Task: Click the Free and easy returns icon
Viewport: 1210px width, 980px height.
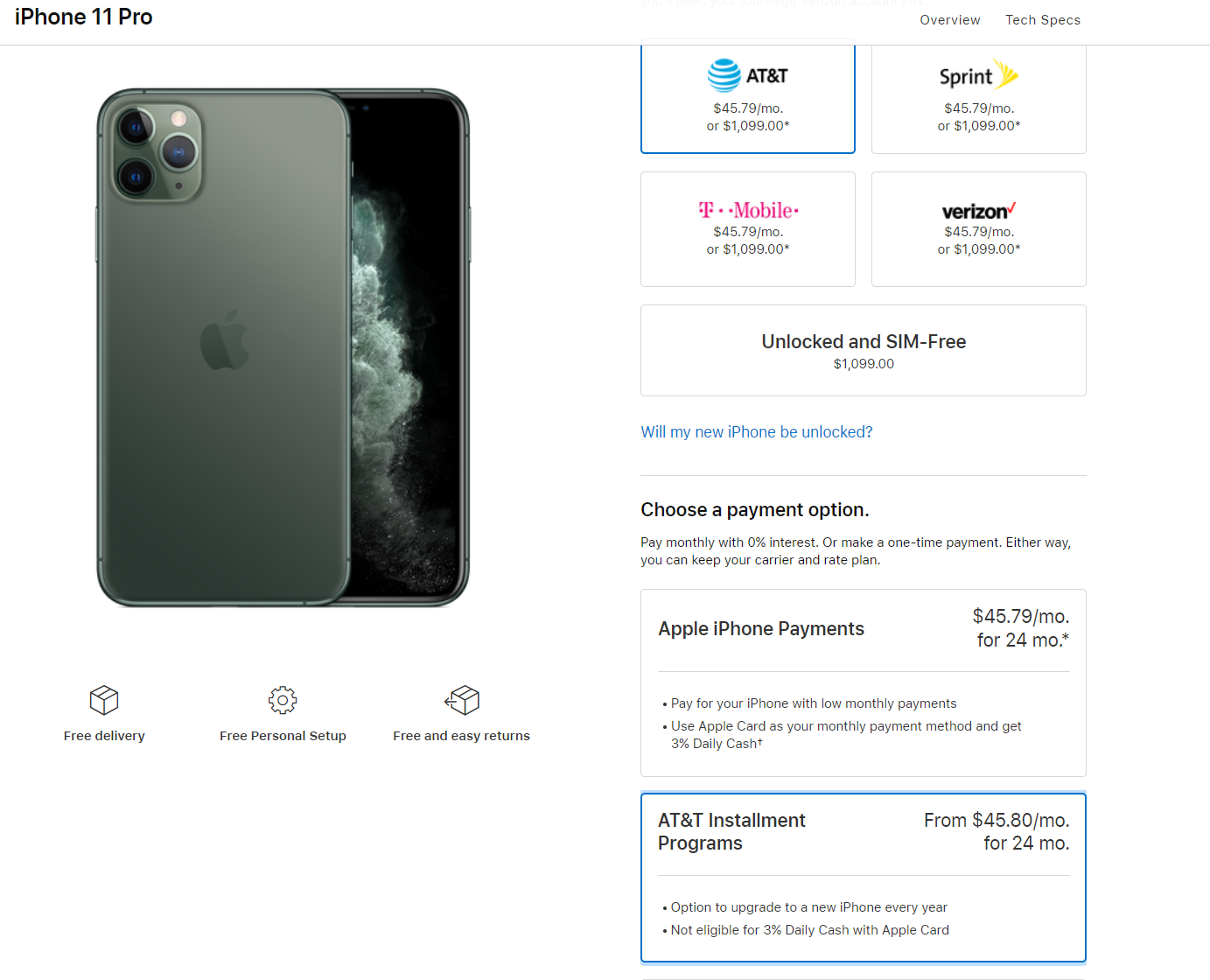Action: tap(462, 700)
